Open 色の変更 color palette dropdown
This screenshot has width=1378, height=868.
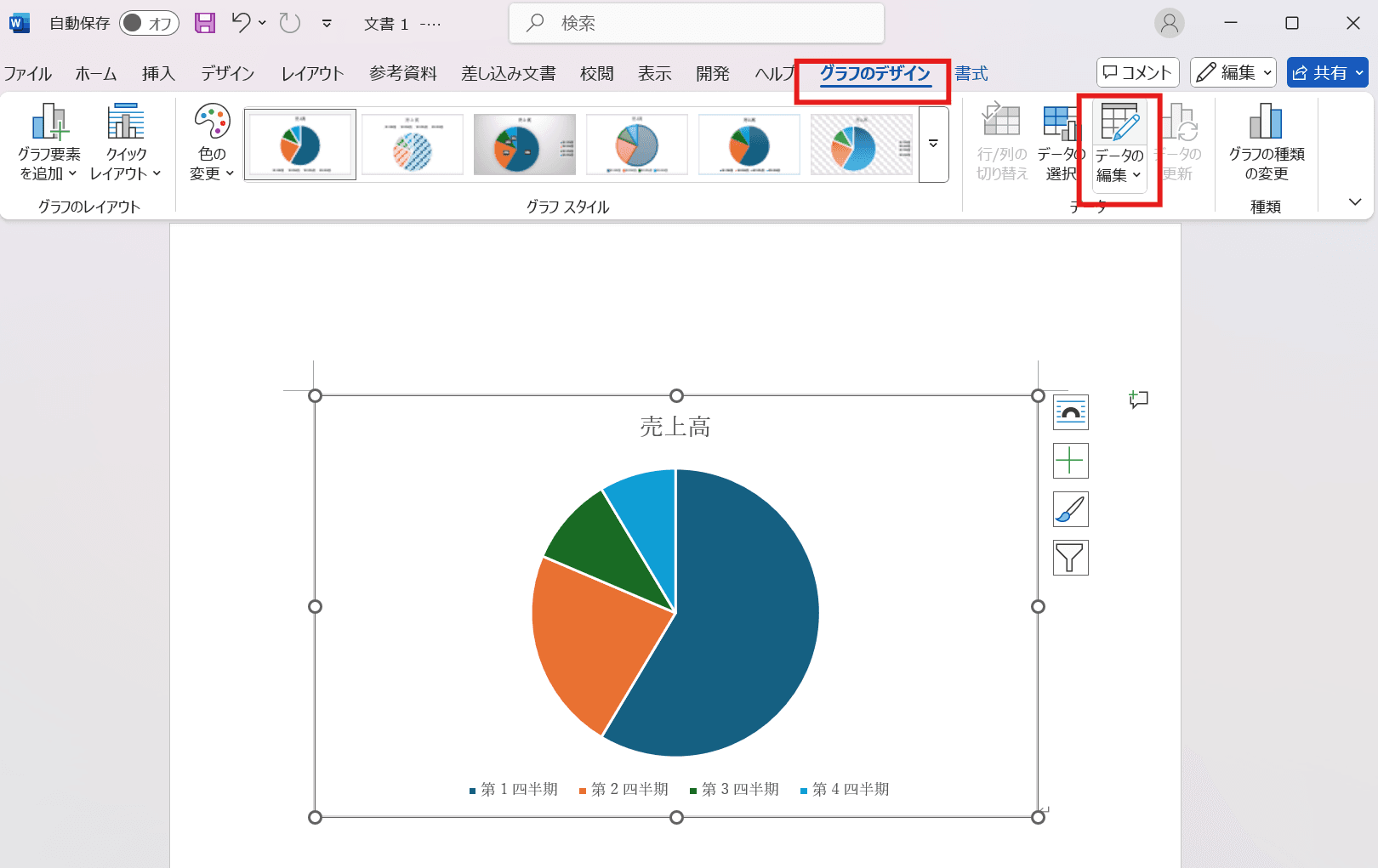[x=212, y=142]
